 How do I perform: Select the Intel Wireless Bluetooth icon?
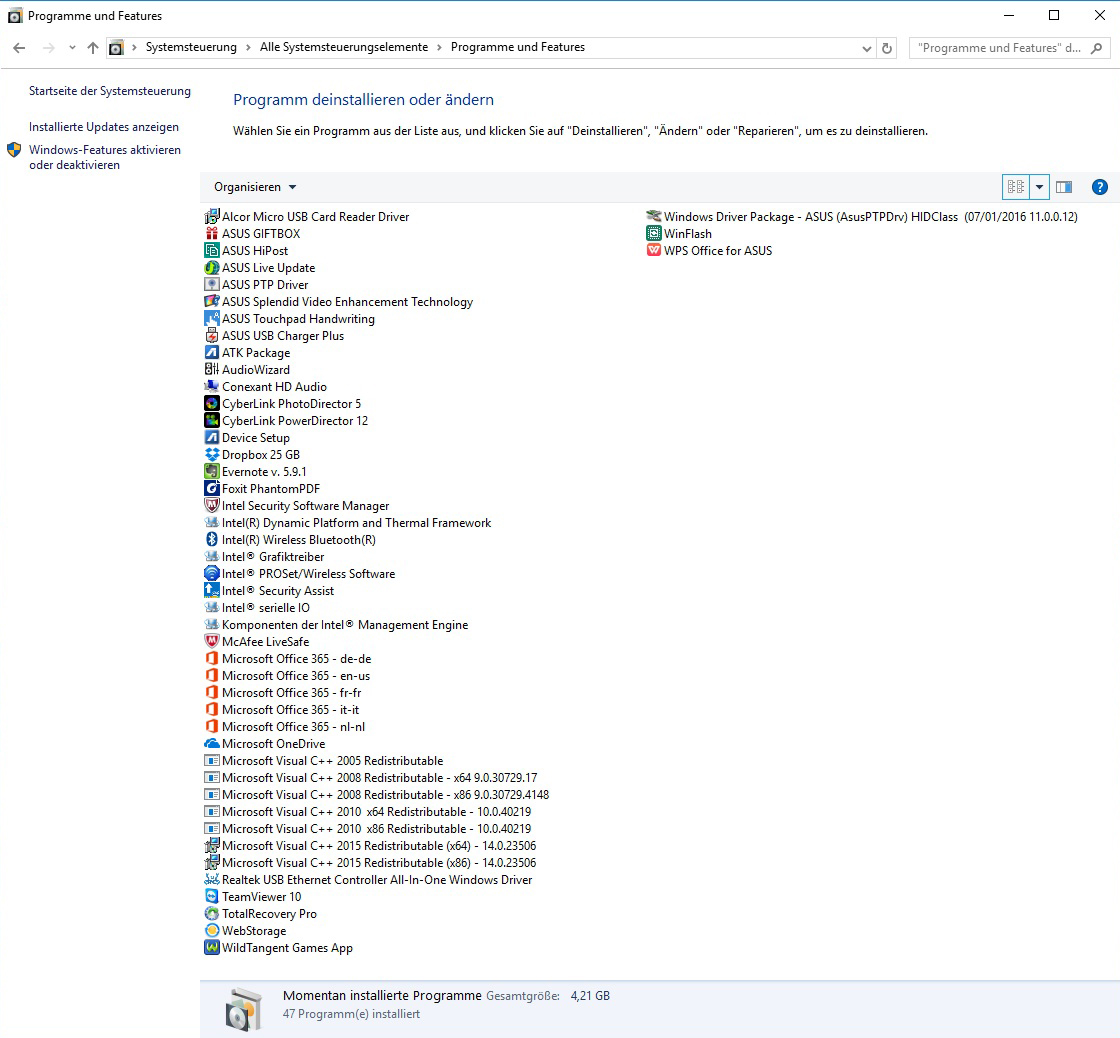point(211,540)
